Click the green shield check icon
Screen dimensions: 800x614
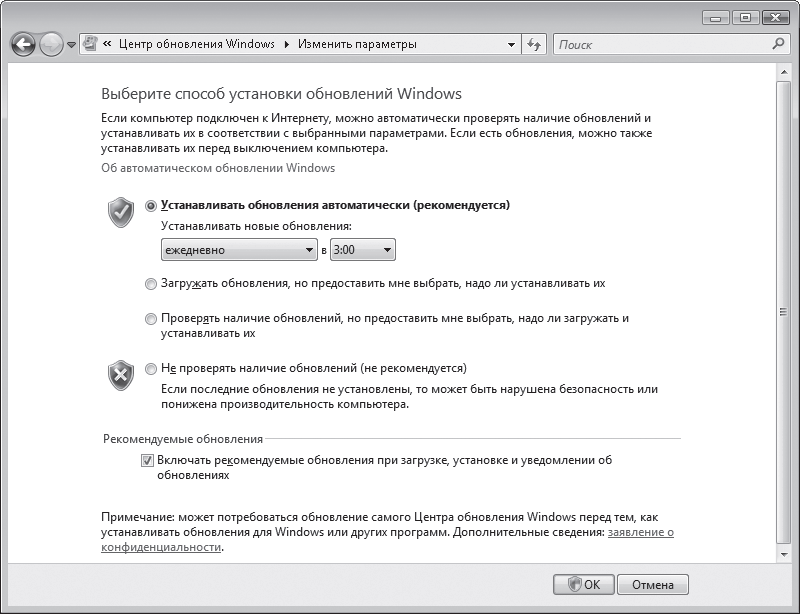[121, 212]
